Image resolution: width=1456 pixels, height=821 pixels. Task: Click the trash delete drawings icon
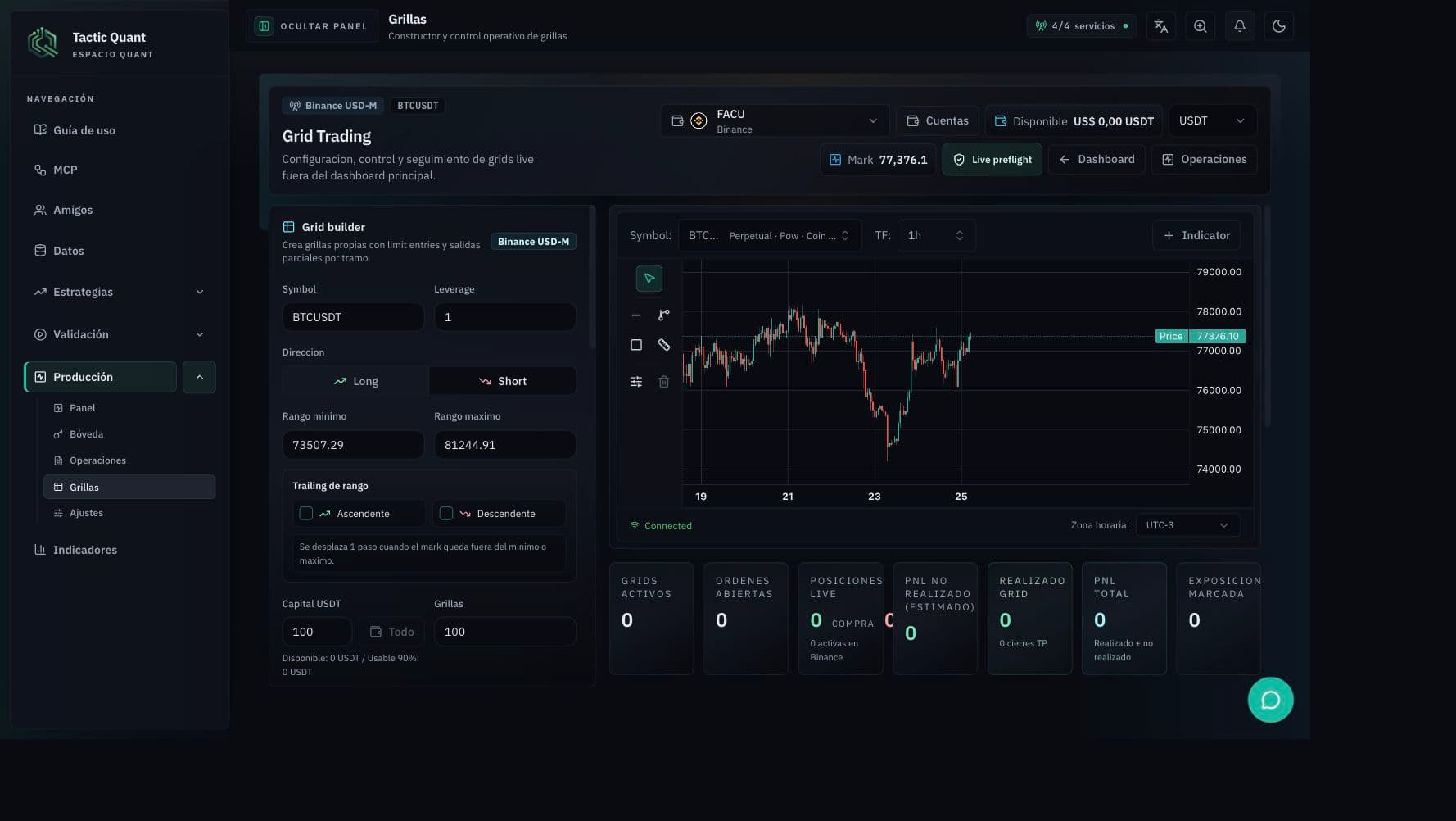point(664,382)
